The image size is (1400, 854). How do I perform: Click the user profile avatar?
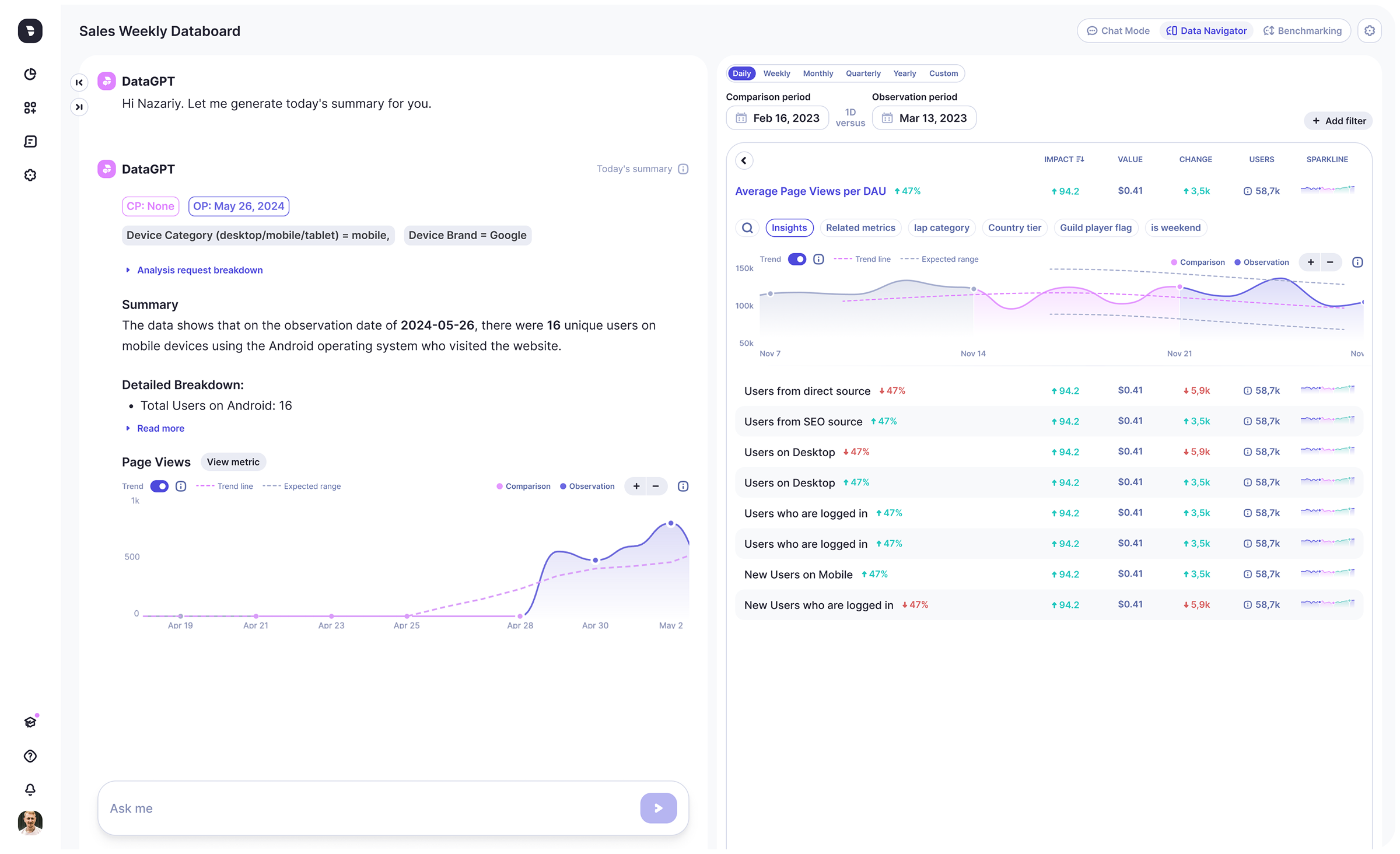30,822
